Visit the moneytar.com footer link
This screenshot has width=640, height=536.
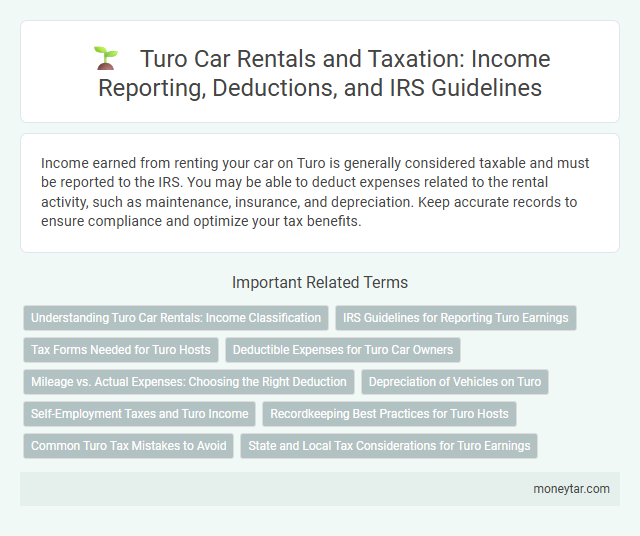point(571,489)
